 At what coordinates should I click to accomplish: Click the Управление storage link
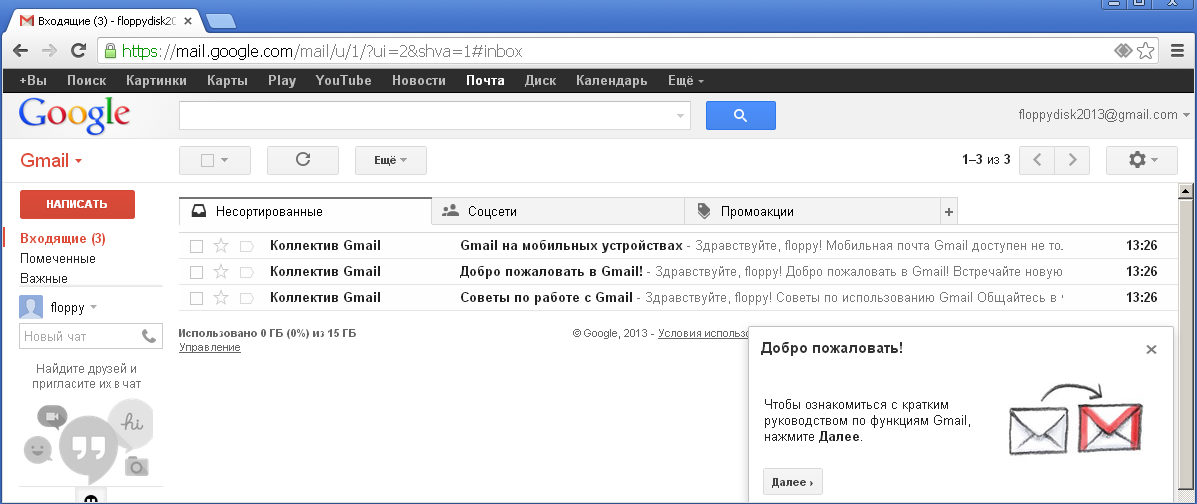pyautogui.click(x=209, y=347)
